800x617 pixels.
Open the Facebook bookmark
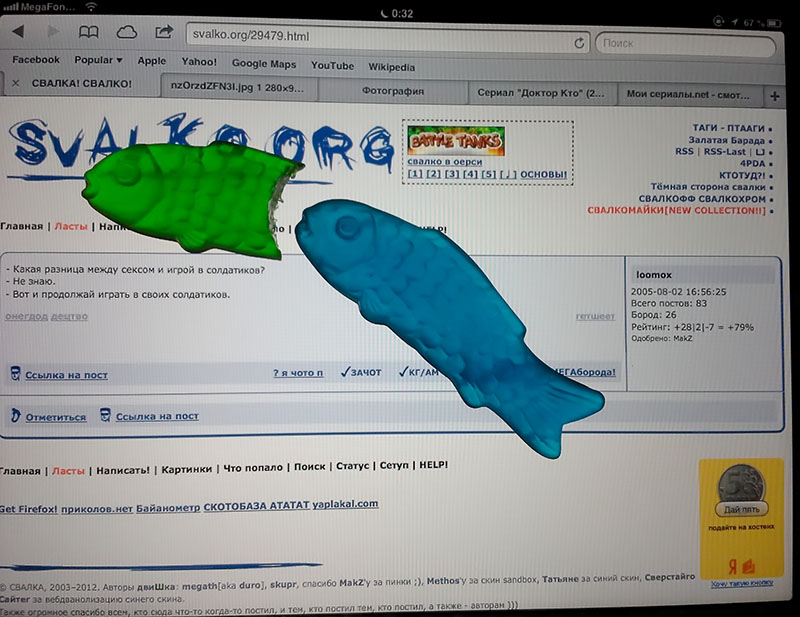click(36, 59)
